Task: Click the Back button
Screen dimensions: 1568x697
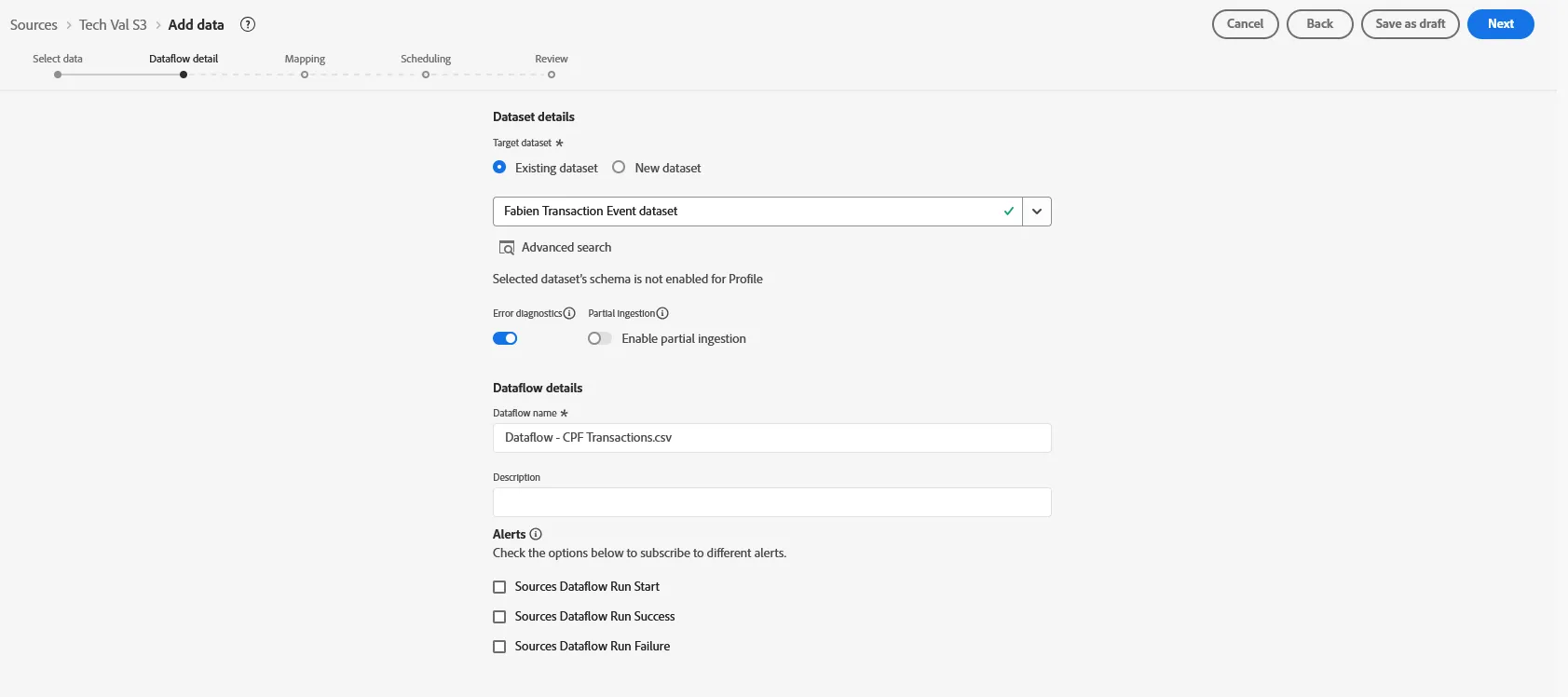Action: pyautogui.click(x=1320, y=24)
